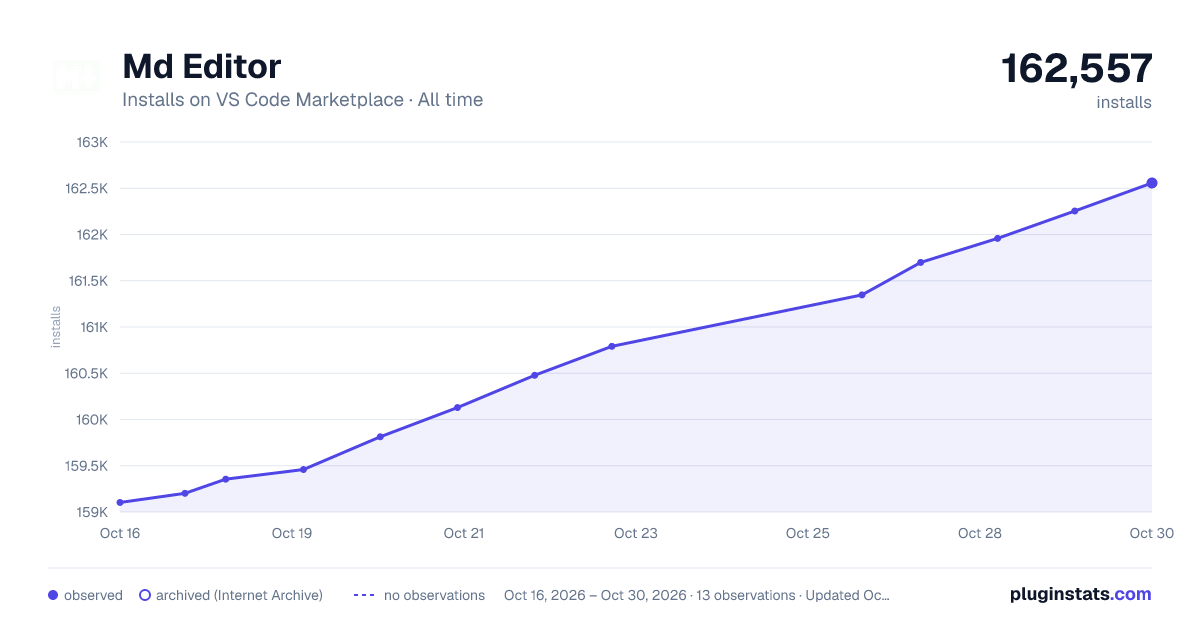
Task: Open the pluginstats.com link
Action: coord(1080,594)
